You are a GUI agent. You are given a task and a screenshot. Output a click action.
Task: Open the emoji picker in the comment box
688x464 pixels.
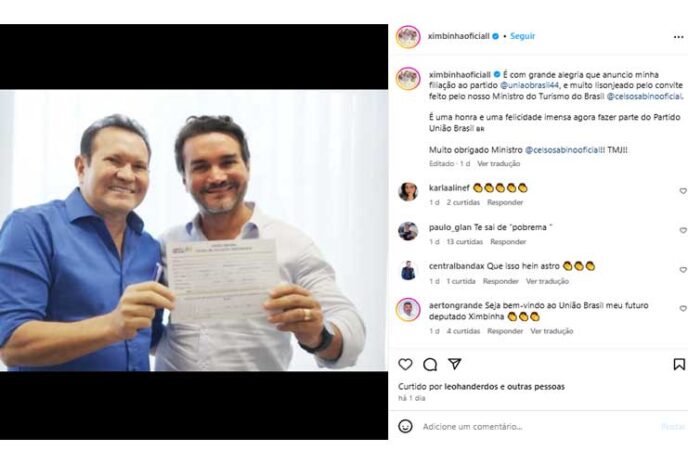[405, 426]
